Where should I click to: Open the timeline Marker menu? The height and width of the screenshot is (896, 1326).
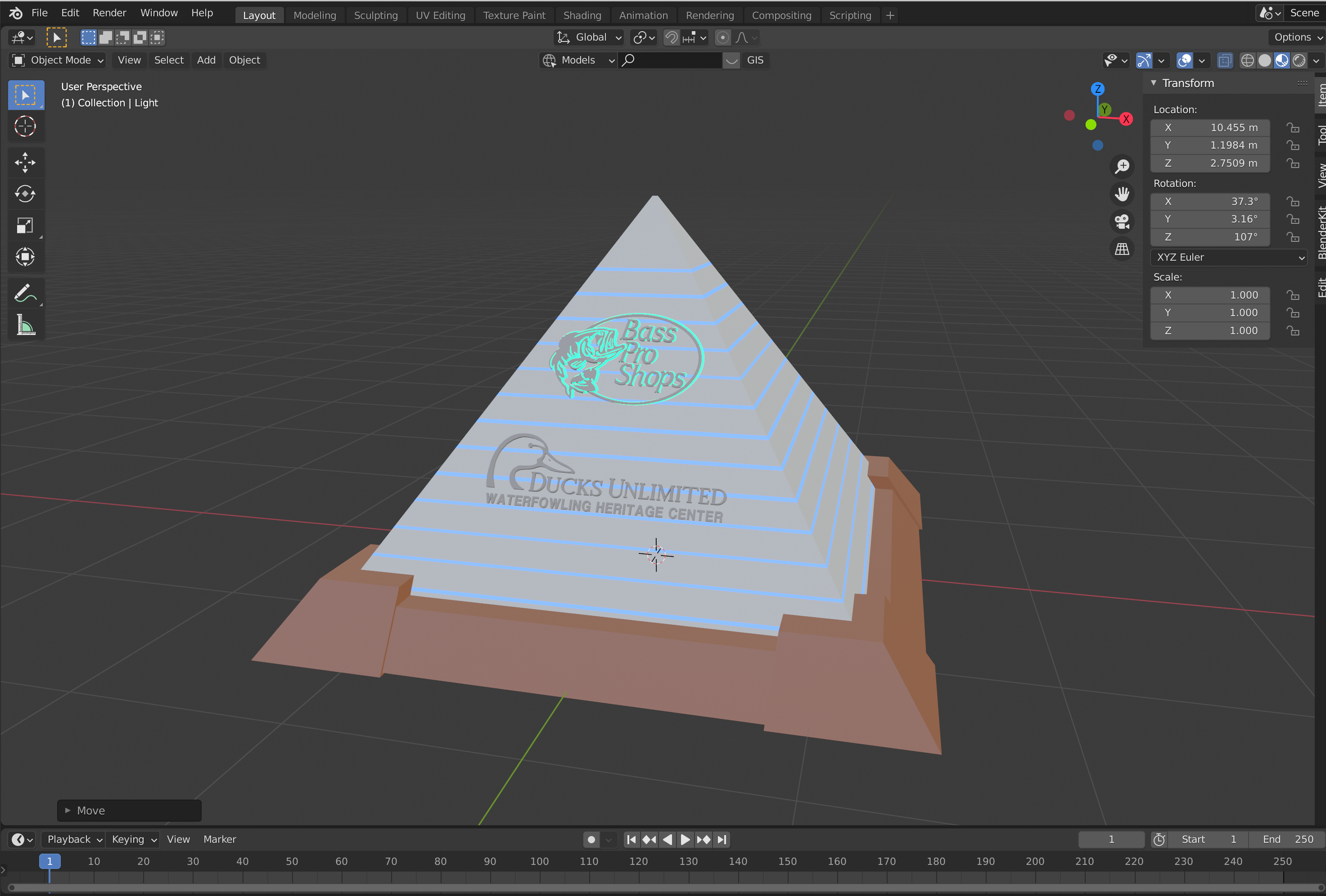pyautogui.click(x=220, y=839)
